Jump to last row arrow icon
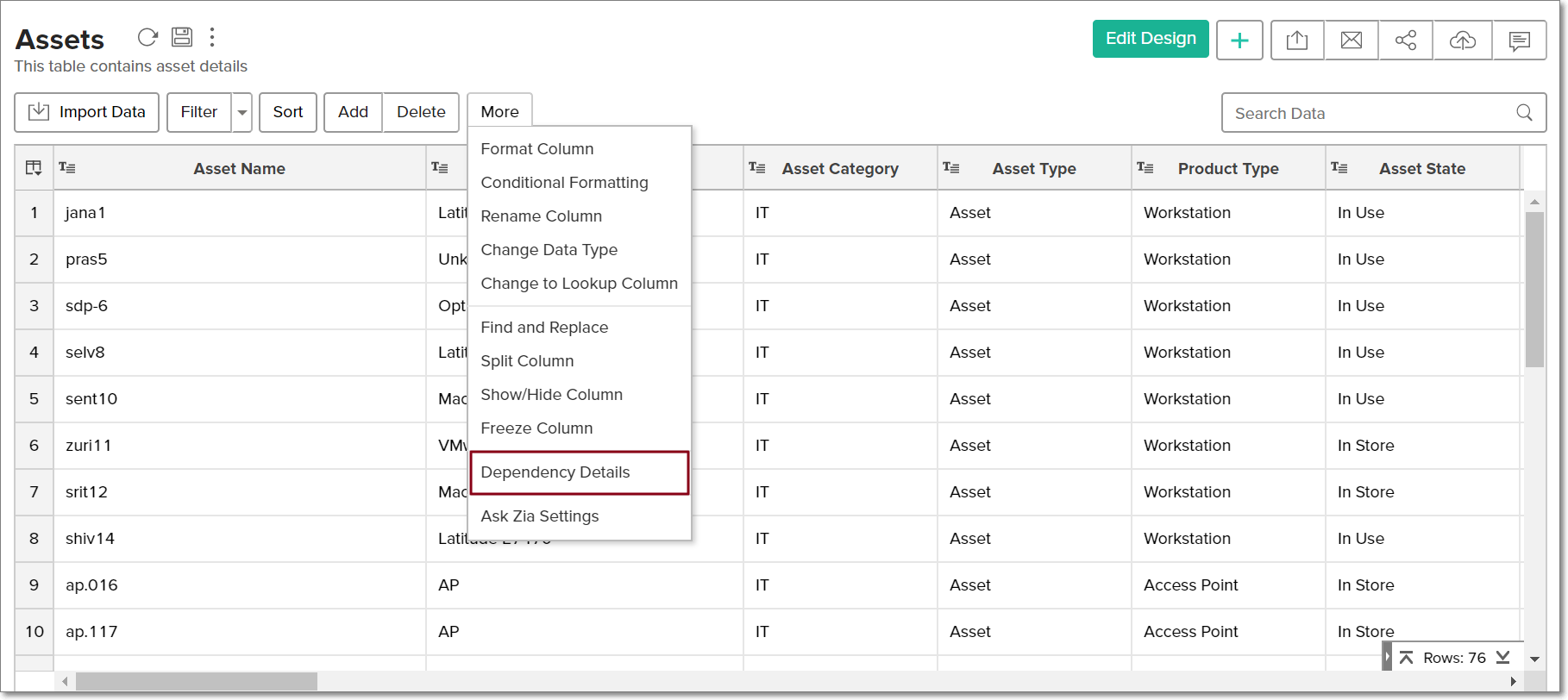The width and height of the screenshot is (1568, 700). (x=1503, y=658)
